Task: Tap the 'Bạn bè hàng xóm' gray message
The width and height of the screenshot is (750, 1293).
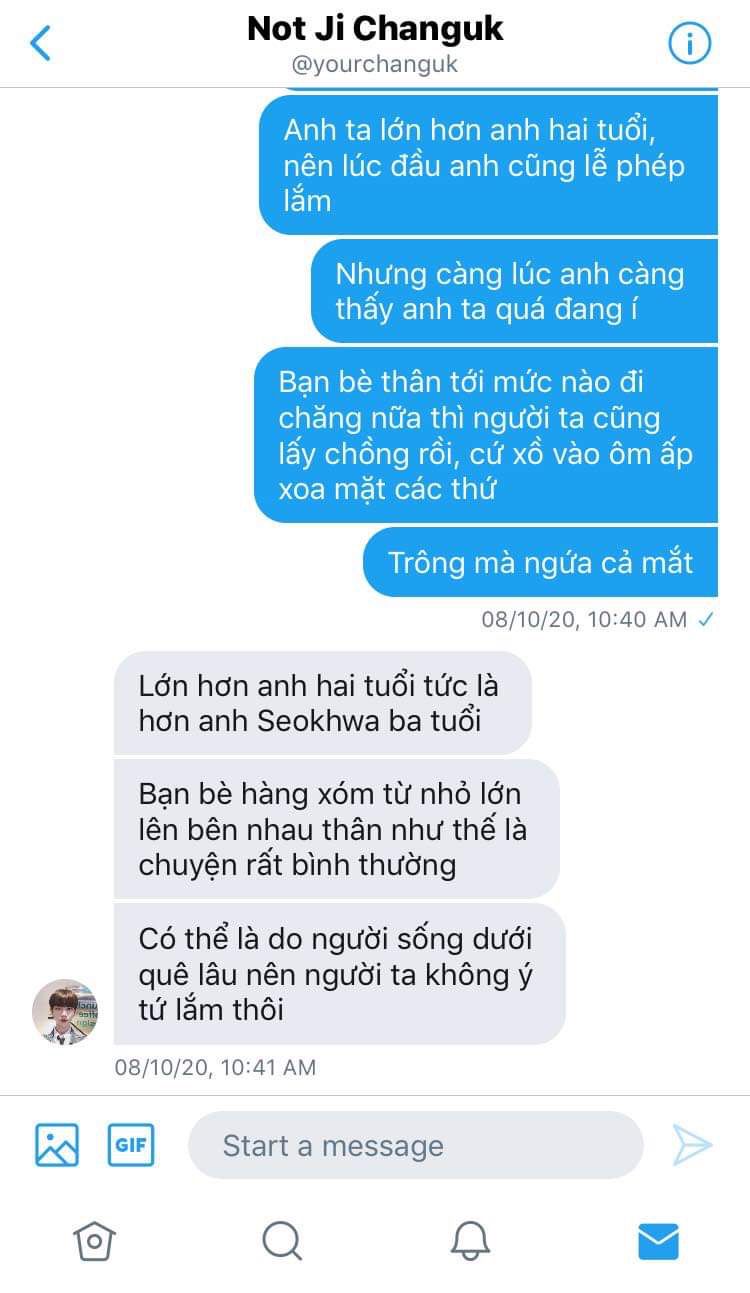Action: (x=336, y=829)
